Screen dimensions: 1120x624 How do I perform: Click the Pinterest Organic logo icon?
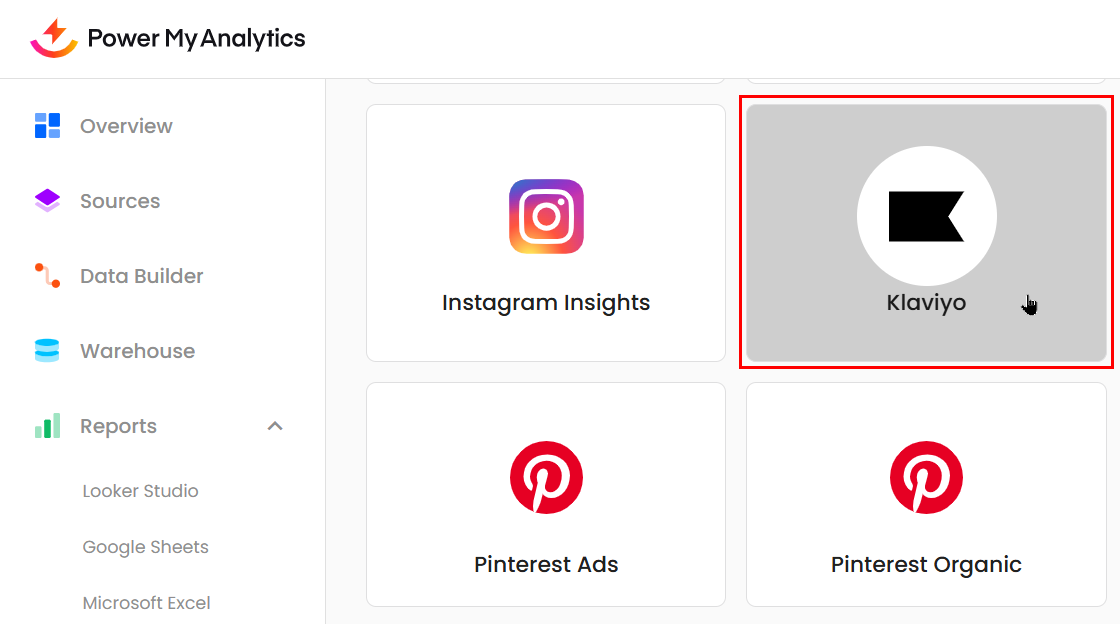[926, 478]
